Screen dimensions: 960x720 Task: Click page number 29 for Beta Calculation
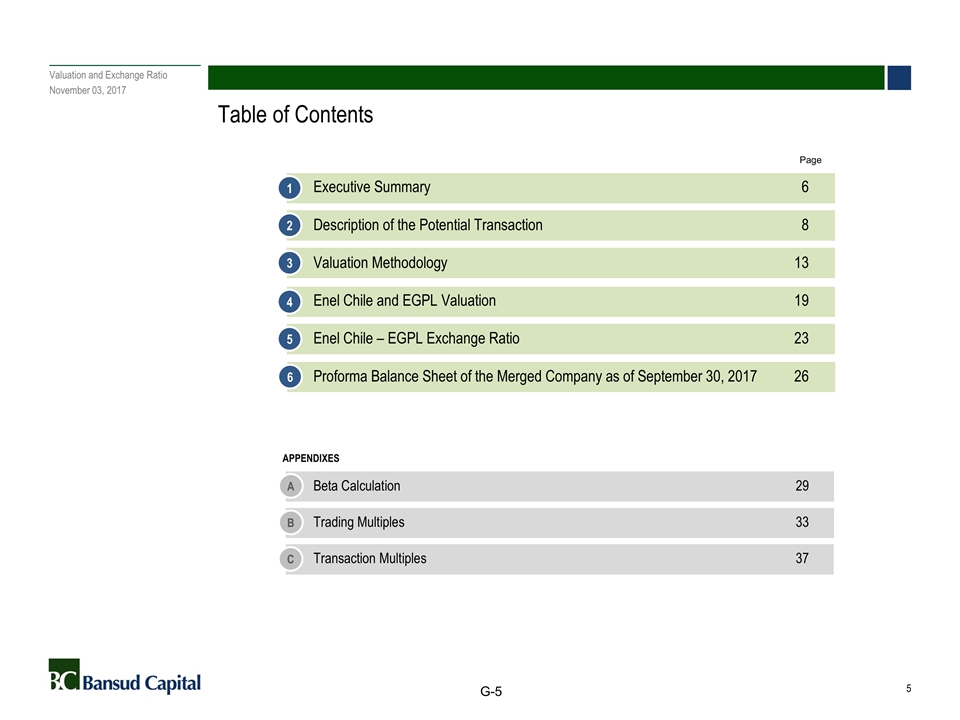pyautogui.click(x=802, y=486)
